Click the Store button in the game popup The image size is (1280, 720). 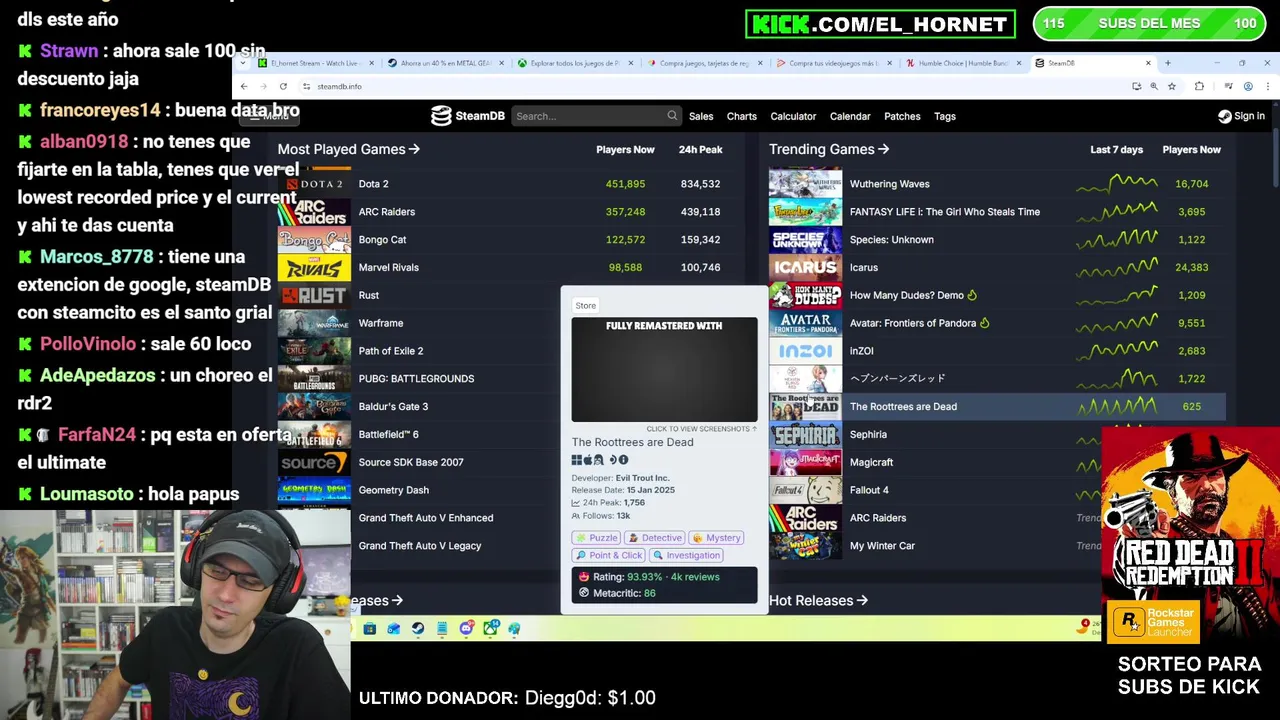pyautogui.click(x=585, y=305)
